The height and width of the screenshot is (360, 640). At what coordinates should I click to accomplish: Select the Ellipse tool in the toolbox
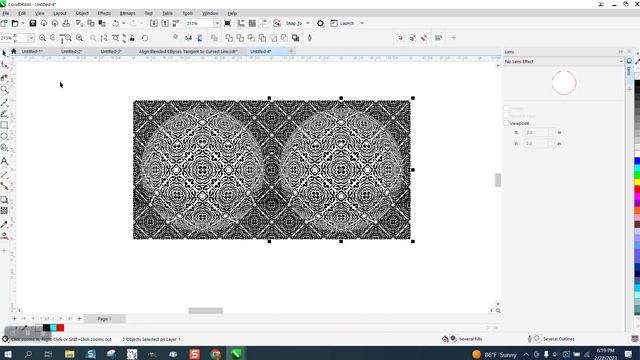4,136
